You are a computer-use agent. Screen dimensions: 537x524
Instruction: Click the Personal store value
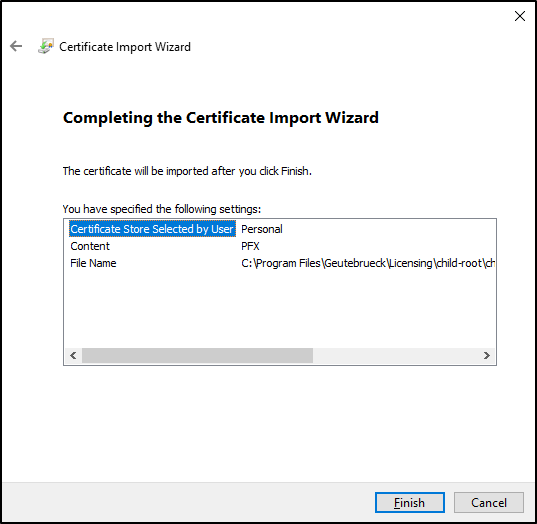pos(262,229)
